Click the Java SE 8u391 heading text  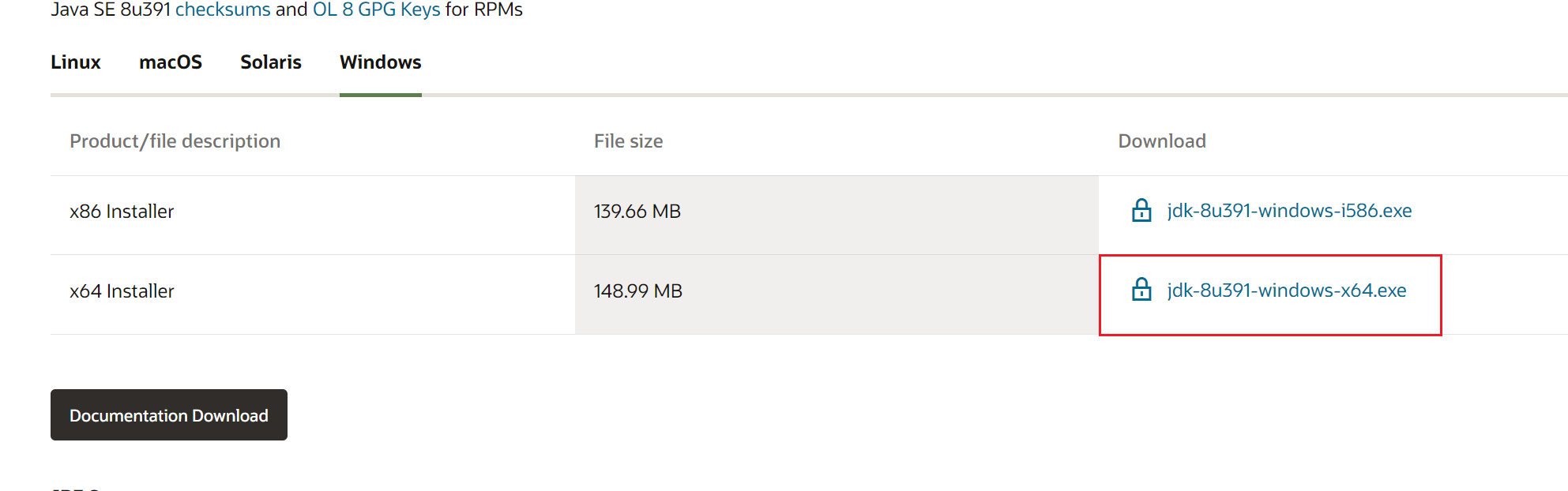[111, 10]
